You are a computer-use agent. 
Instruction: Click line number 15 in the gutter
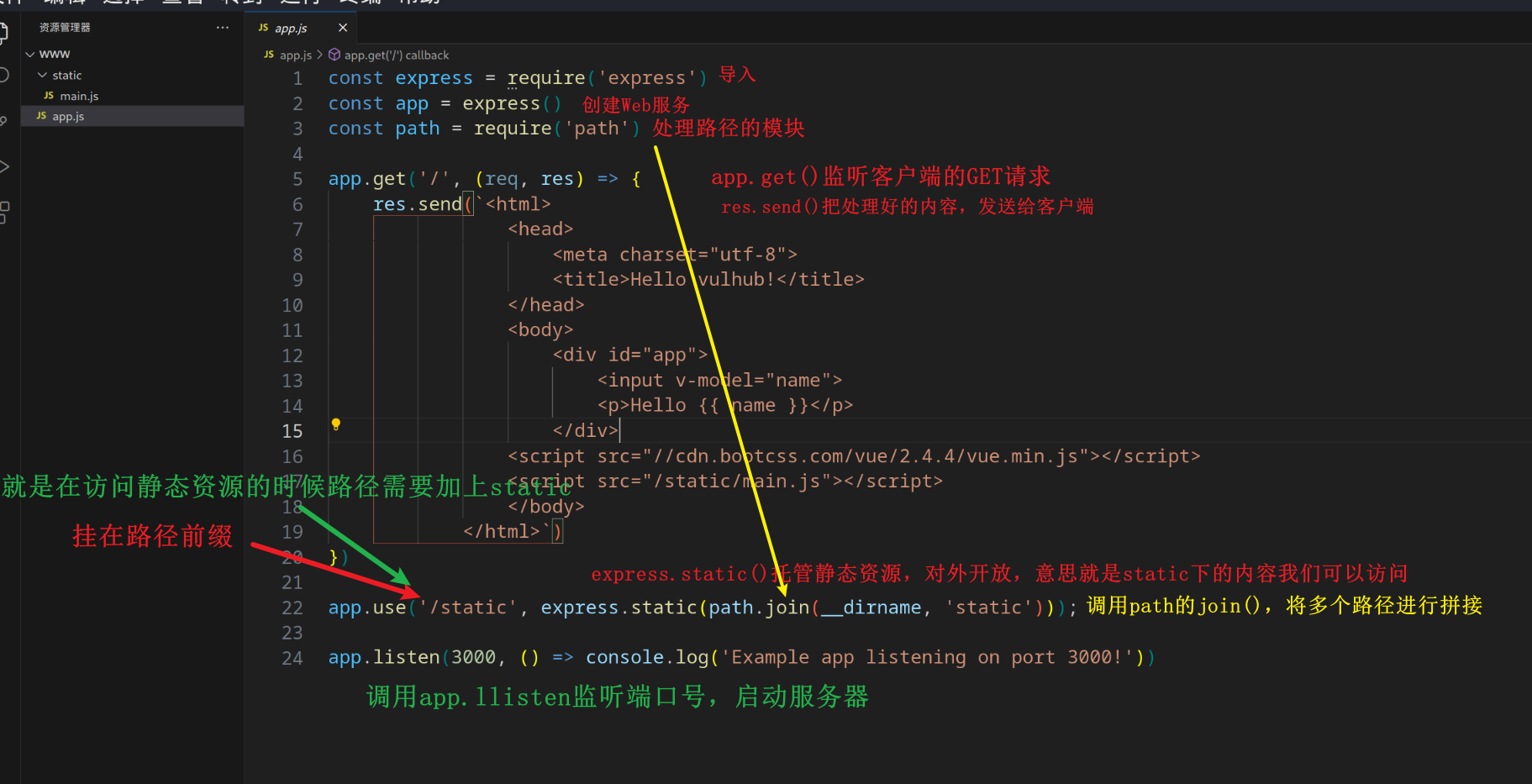[x=292, y=431]
